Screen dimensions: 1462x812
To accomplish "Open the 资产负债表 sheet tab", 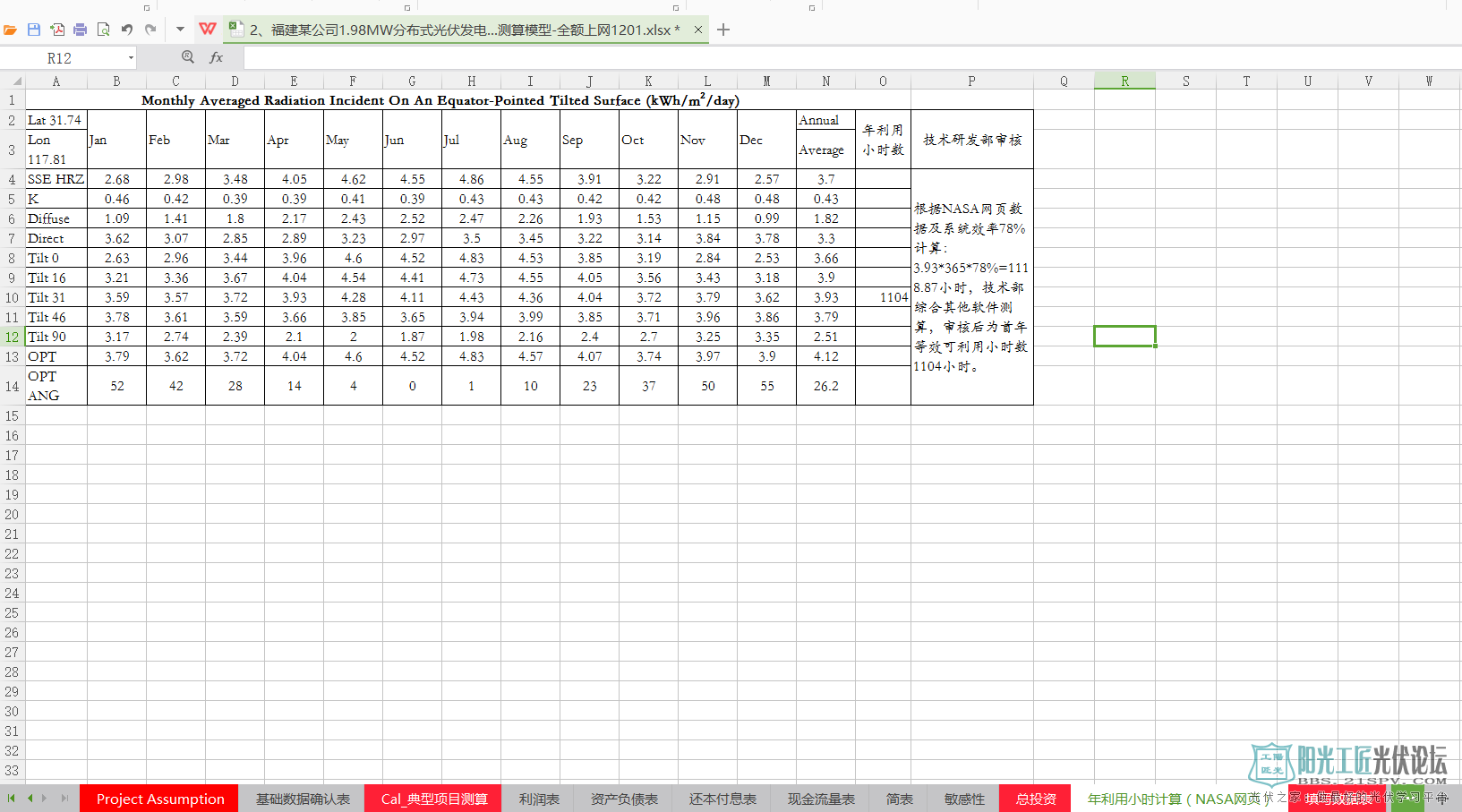I will [x=624, y=799].
